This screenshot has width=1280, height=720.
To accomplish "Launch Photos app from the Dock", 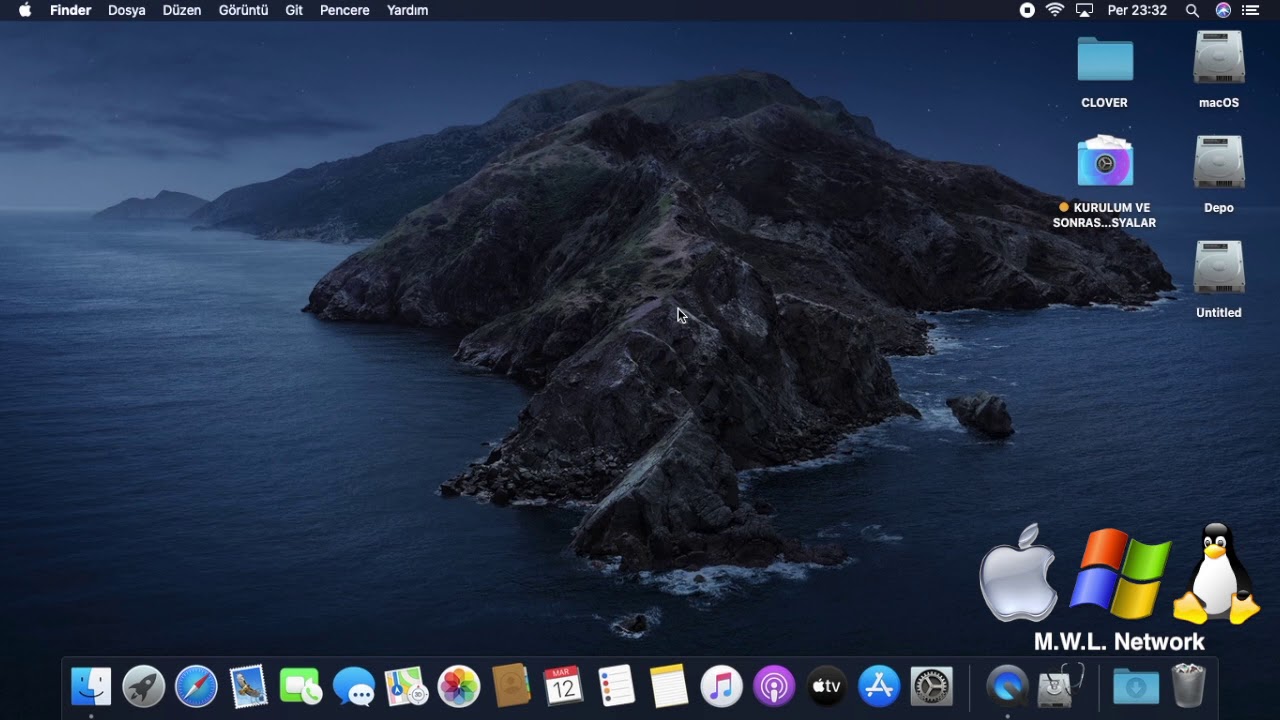I will pyautogui.click(x=459, y=687).
